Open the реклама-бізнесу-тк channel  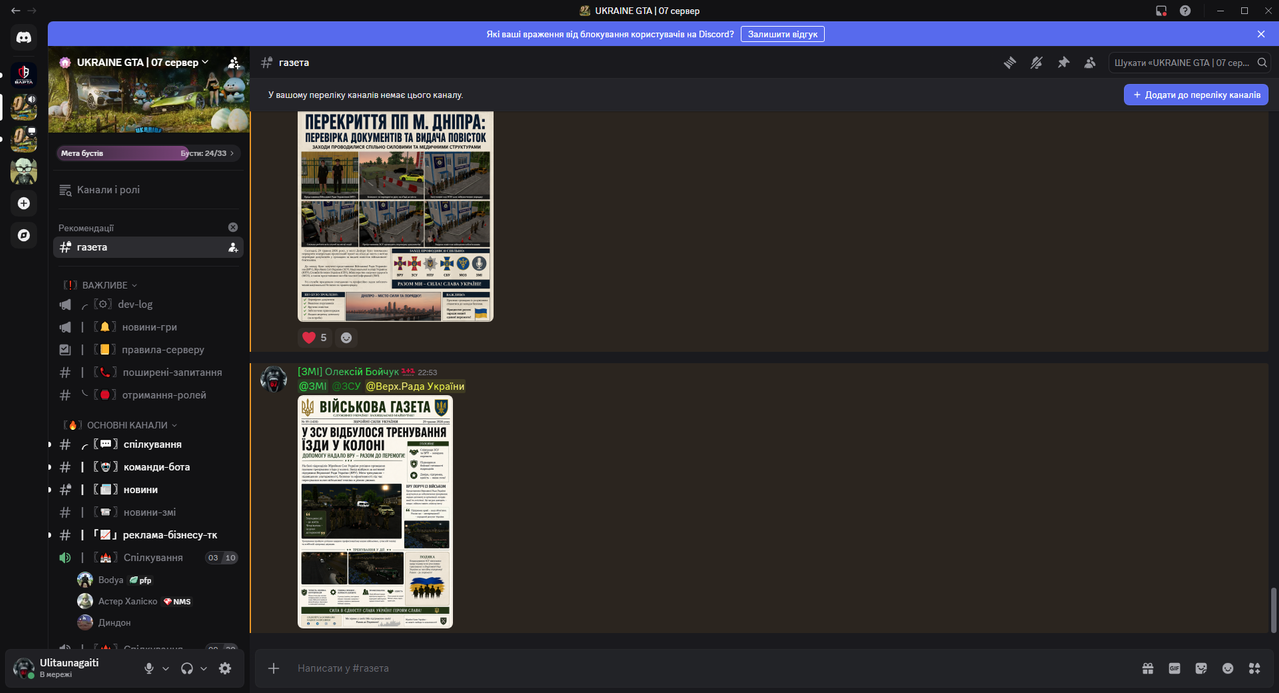click(x=148, y=535)
